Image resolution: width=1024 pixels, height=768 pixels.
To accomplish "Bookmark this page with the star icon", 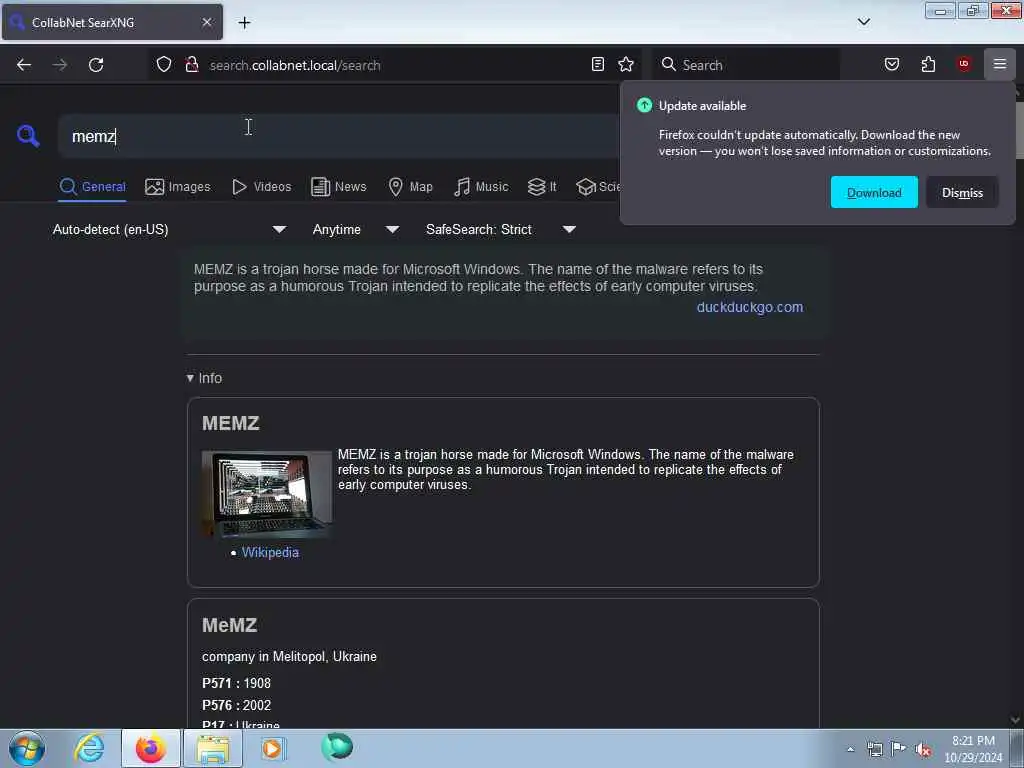I will 626,64.
